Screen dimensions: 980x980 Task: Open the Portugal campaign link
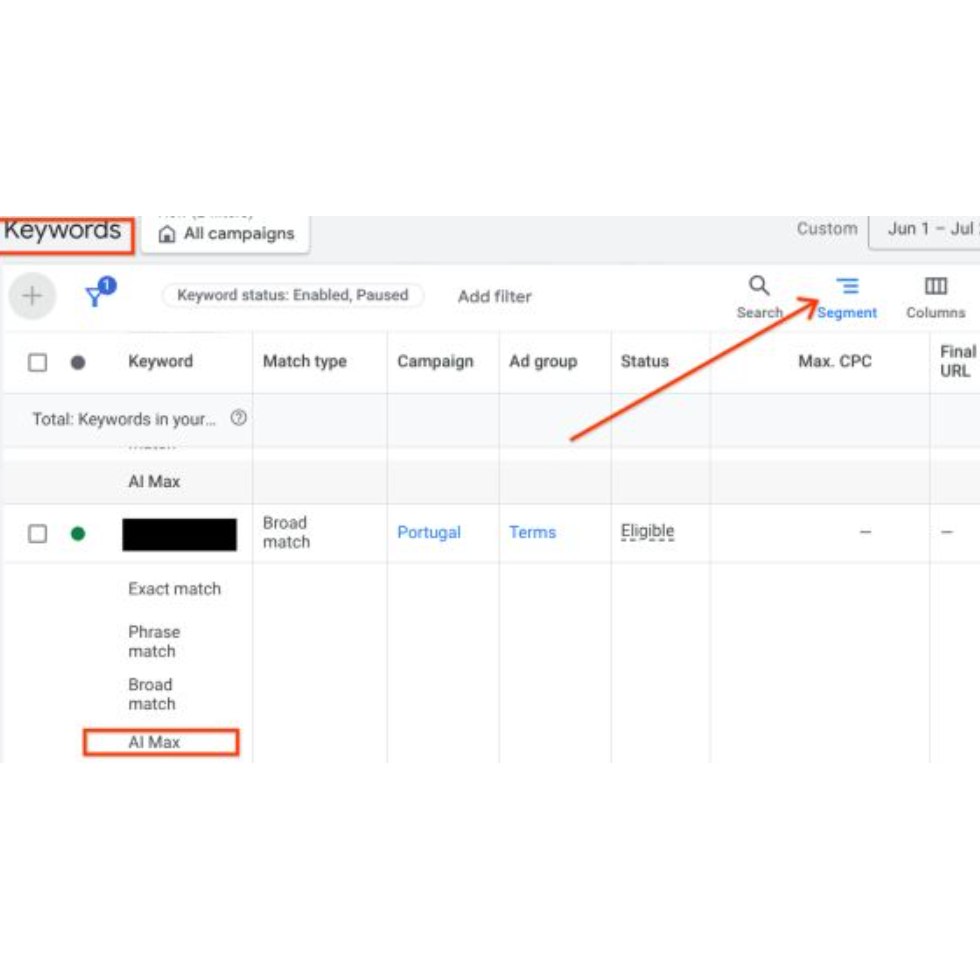pos(429,532)
